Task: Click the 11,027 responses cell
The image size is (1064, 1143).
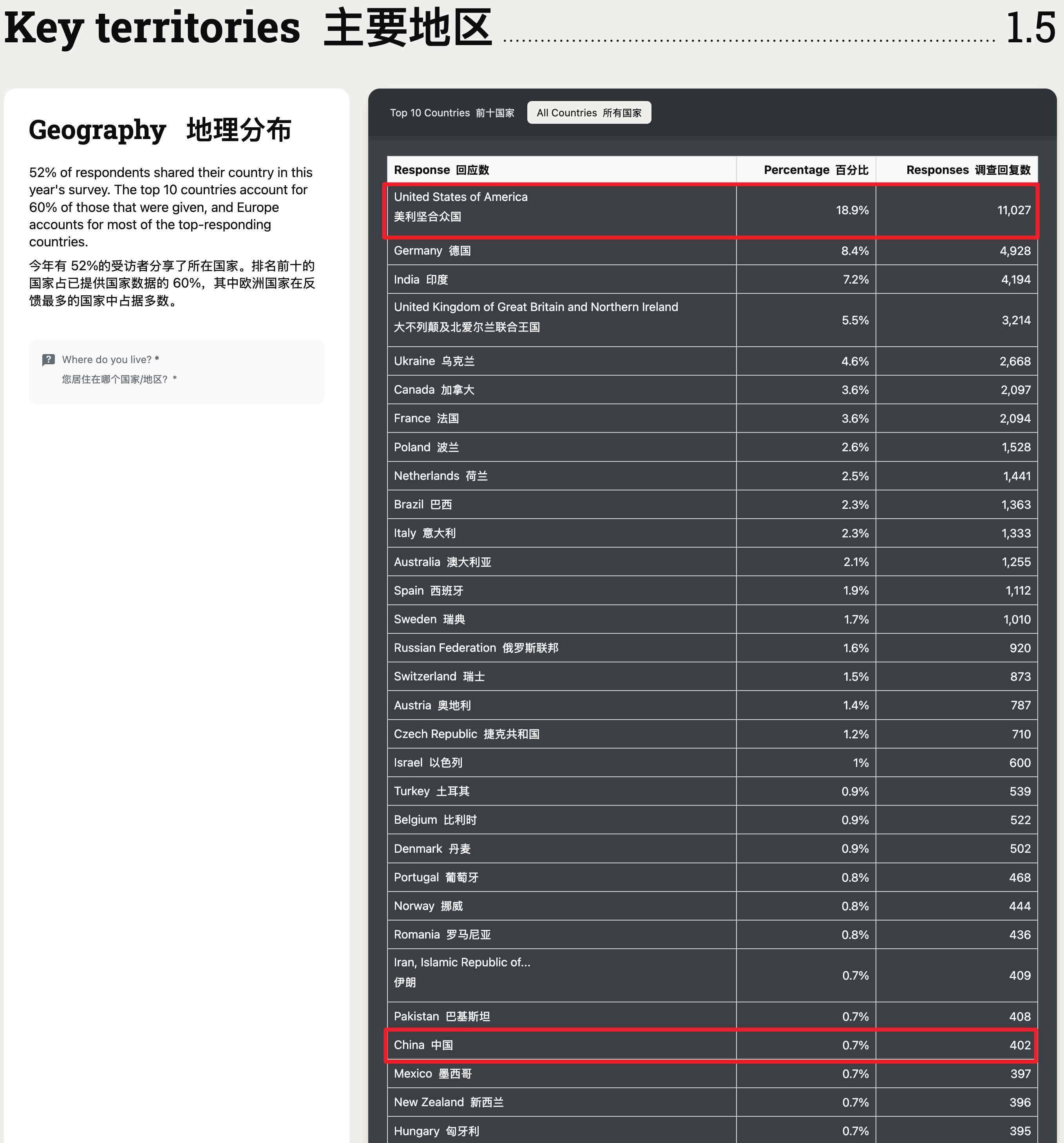Action: (1013, 210)
